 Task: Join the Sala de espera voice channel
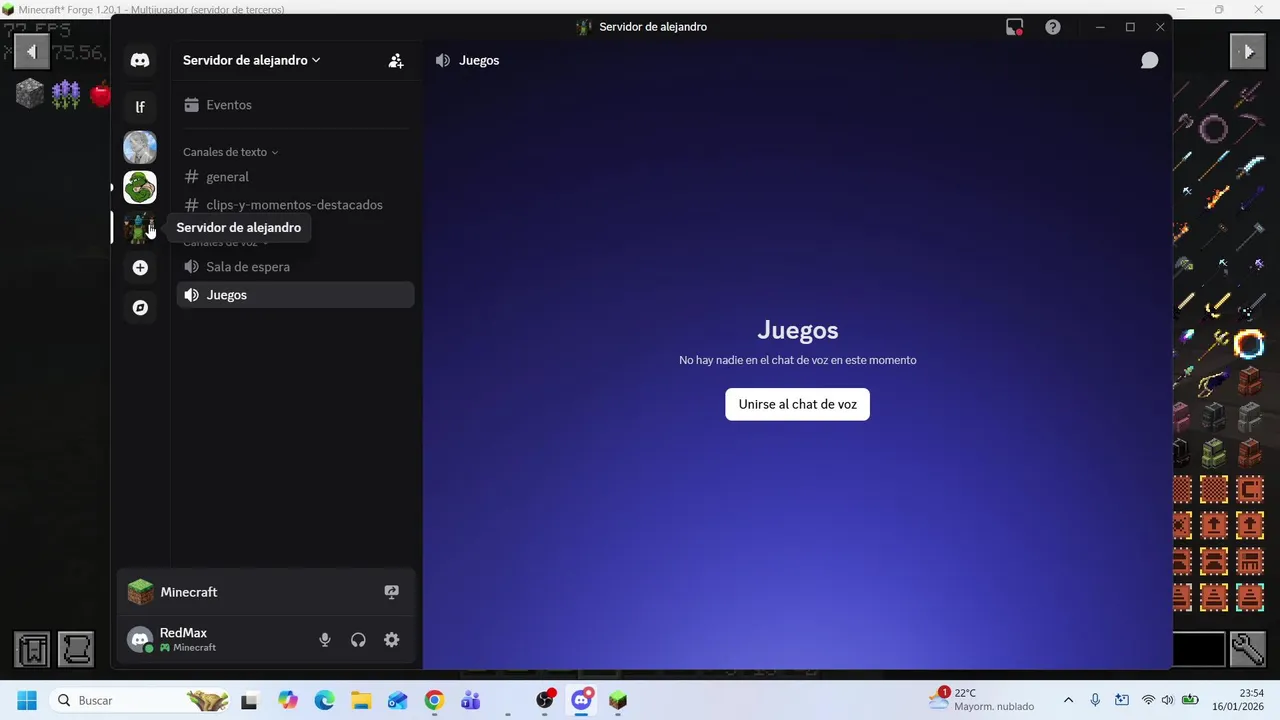click(295, 267)
